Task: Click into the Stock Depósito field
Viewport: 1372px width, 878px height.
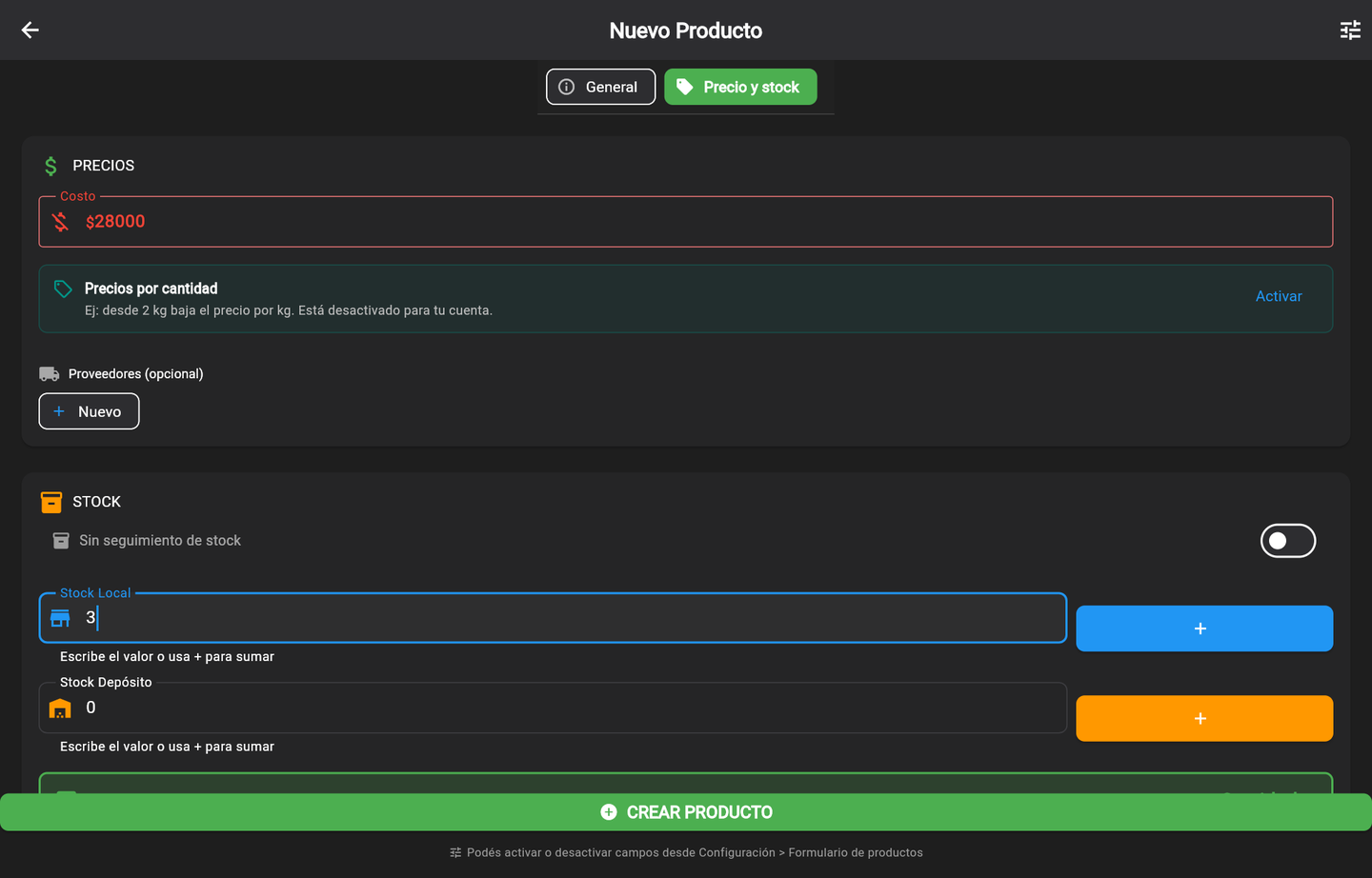Action: pyautogui.click(x=553, y=708)
